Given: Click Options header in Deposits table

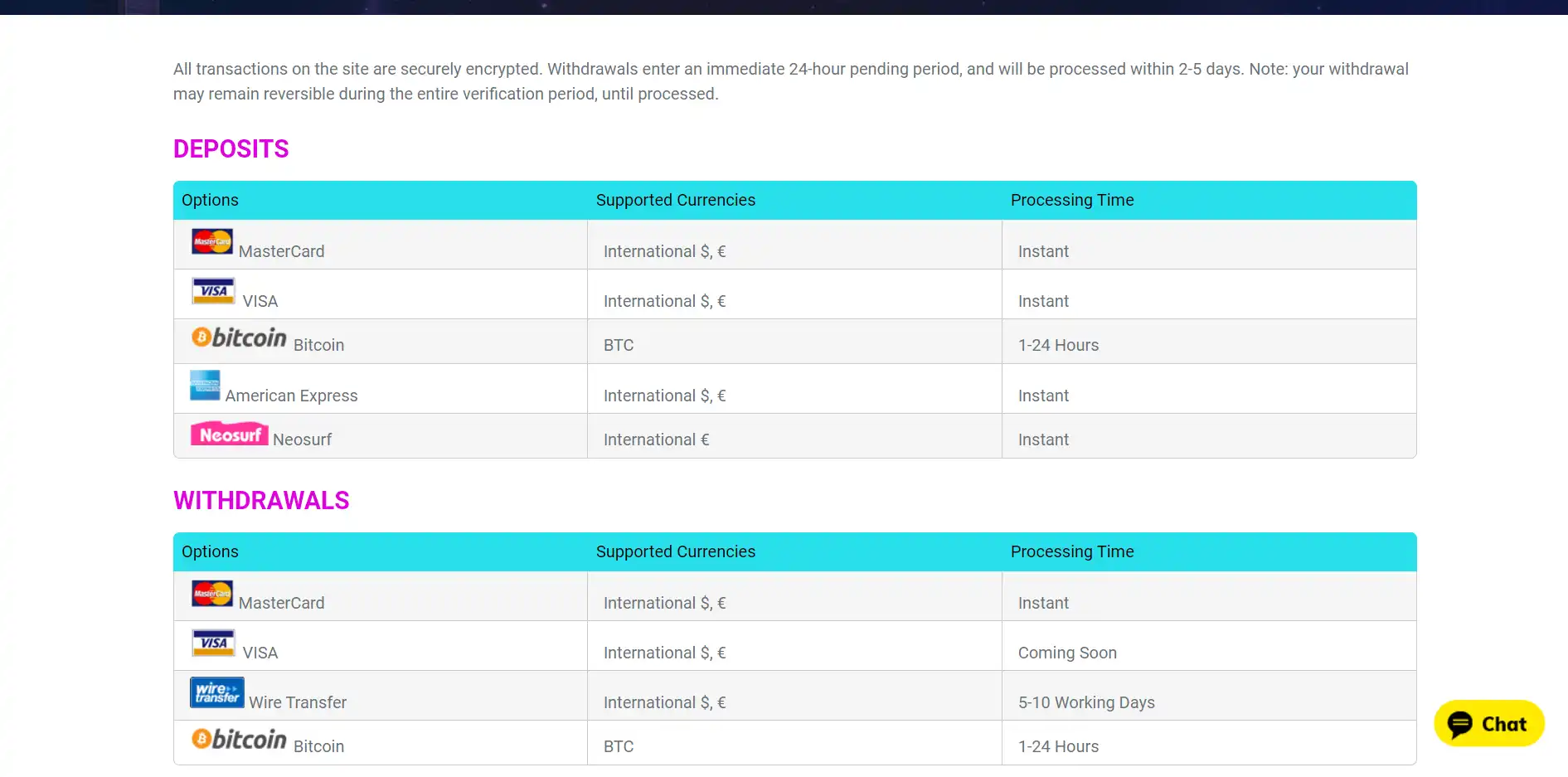Looking at the screenshot, I should click(x=210, y=201).
